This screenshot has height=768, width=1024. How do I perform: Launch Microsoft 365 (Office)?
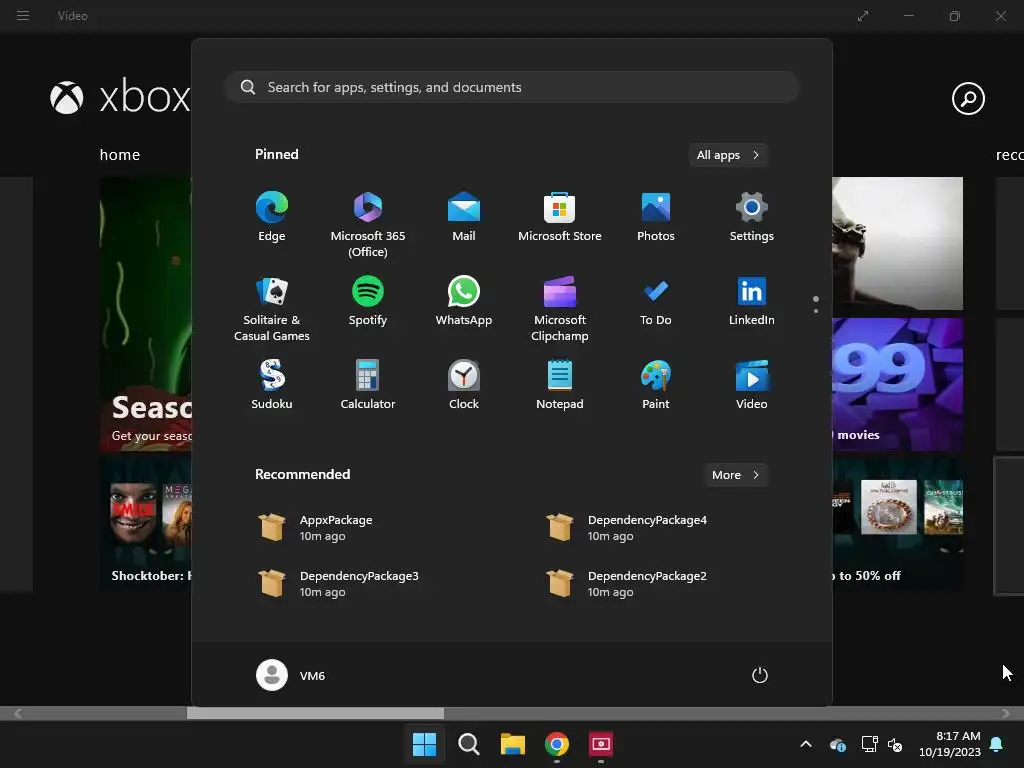[368, 224]
